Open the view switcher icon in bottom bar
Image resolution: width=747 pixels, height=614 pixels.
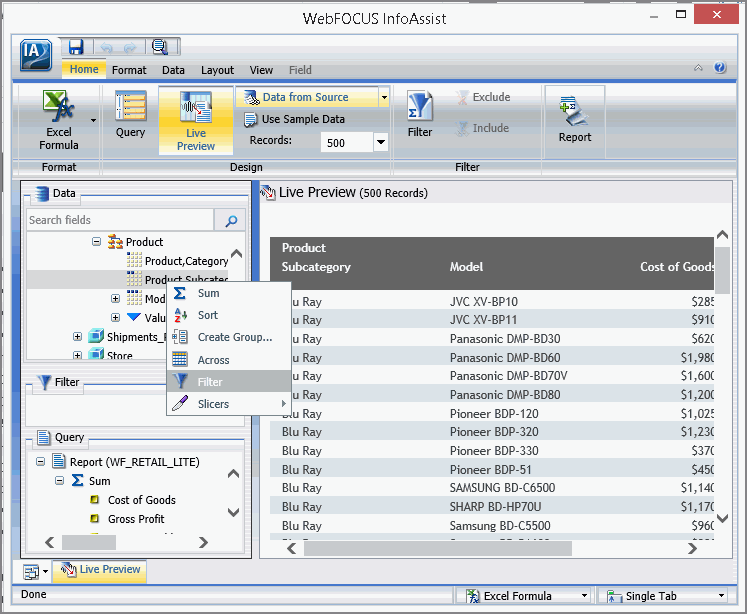pyautogui.click(x=31, y=572)
